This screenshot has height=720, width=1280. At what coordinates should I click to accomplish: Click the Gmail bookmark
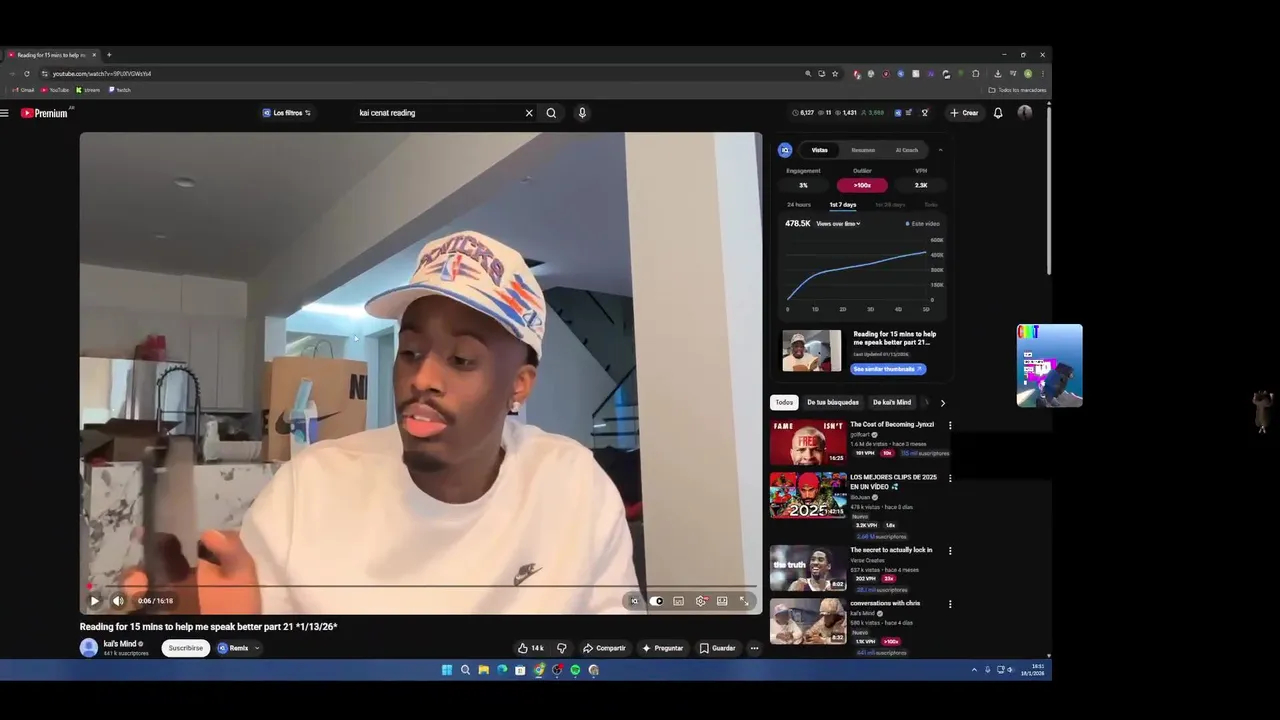[x=23, y=90]
